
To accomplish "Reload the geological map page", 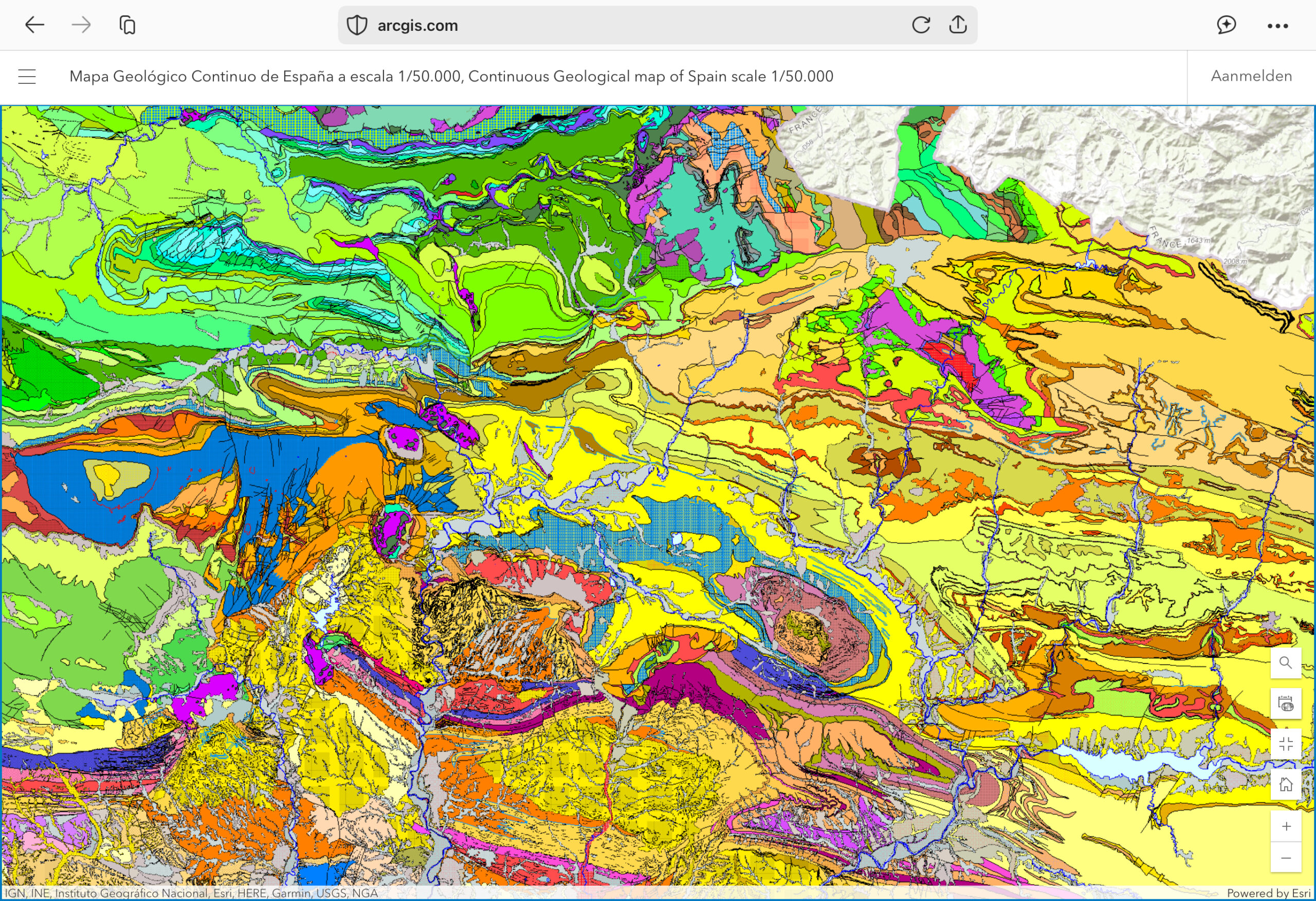I will click(921, 25).
